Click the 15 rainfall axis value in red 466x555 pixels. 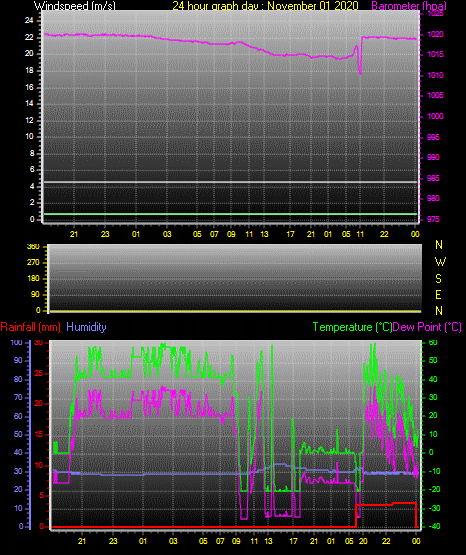point(39,435)
